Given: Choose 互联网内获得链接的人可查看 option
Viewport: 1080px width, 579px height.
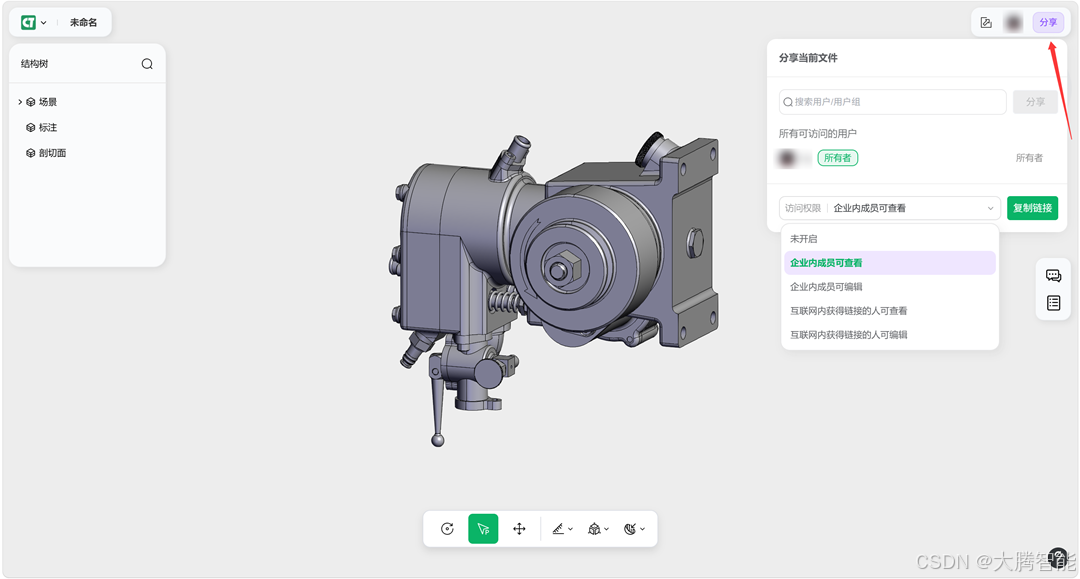Looking at the screenshot, I should click(890, 311).
